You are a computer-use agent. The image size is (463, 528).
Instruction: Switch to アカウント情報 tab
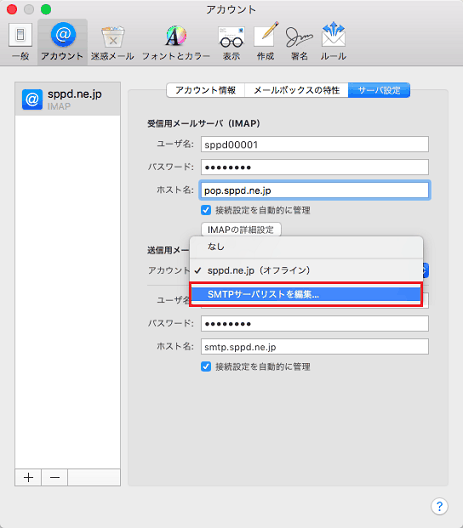[x=205, y=90]
